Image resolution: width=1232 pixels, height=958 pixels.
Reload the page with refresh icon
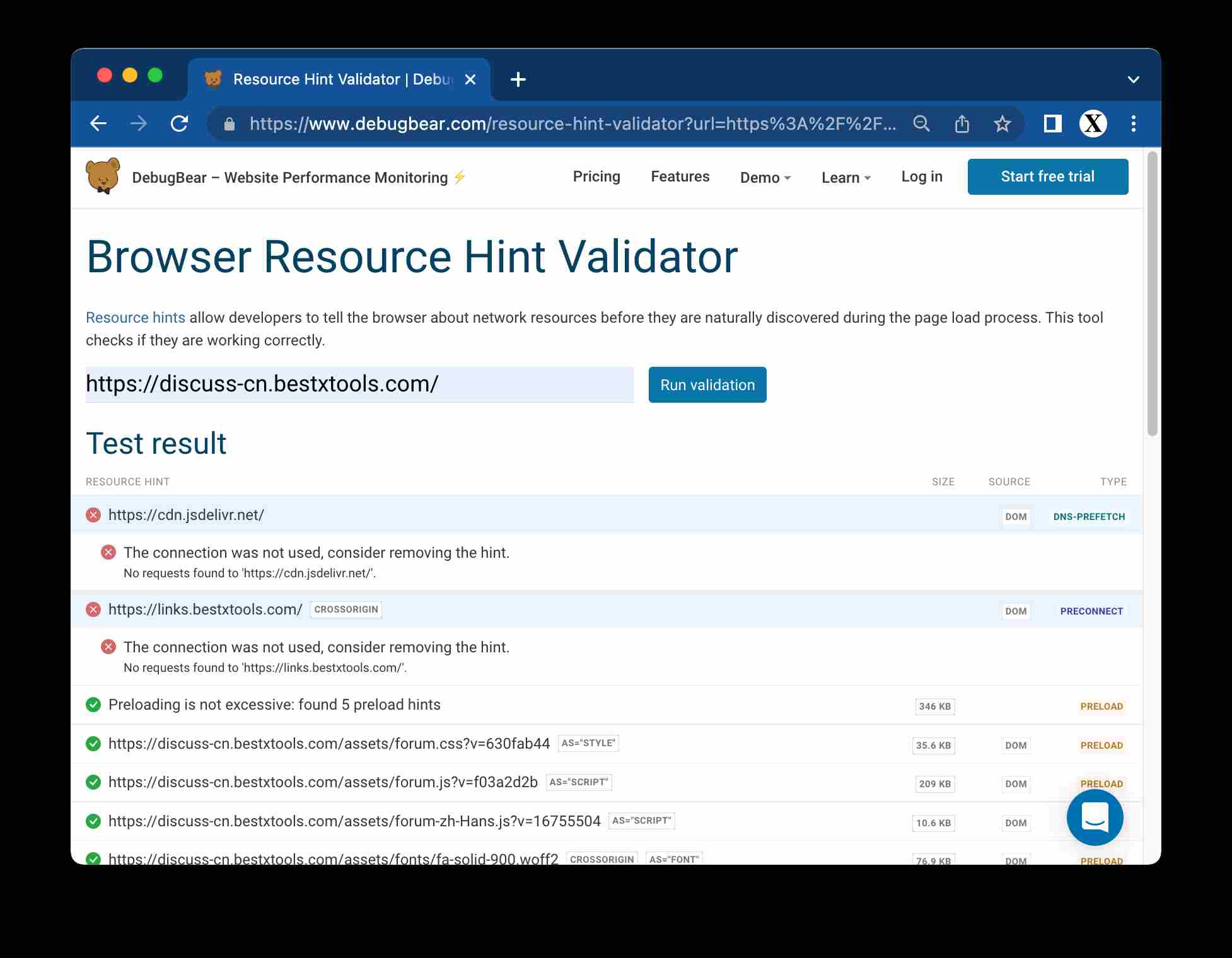180,124
